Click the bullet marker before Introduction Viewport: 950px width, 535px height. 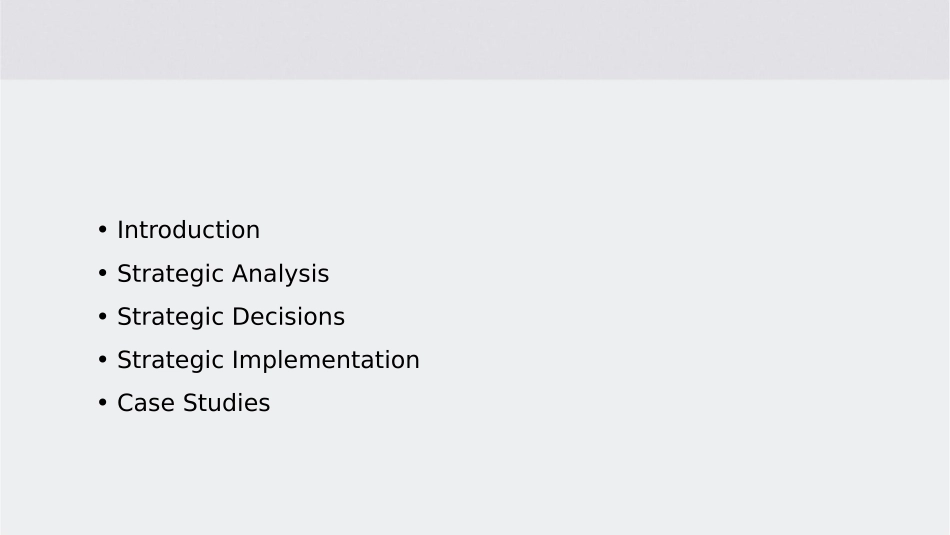pos(102,231)
